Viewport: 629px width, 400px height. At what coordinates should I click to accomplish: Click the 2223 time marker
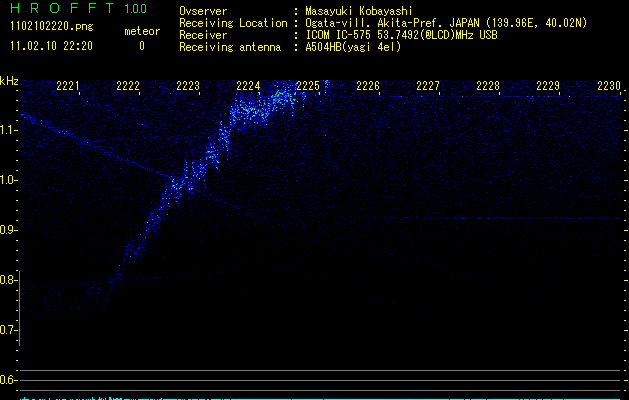tap(188, 86)
